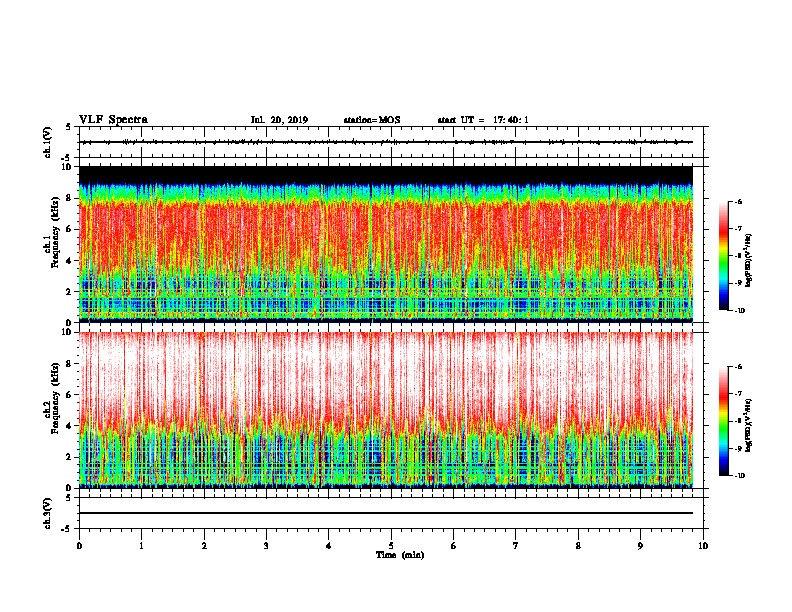The image size is (792, 612).
Task: Click time axis tick label "3"
Action: [x=266, y=546]
